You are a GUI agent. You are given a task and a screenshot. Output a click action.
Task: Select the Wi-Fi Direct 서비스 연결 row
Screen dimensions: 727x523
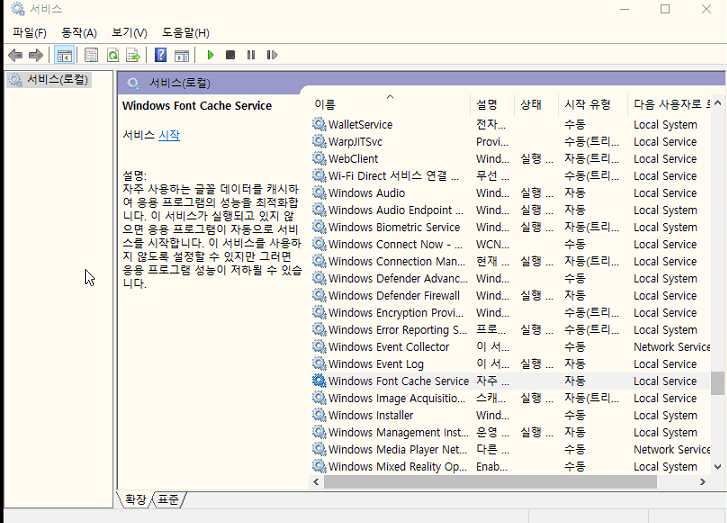(x=510, y=176)
